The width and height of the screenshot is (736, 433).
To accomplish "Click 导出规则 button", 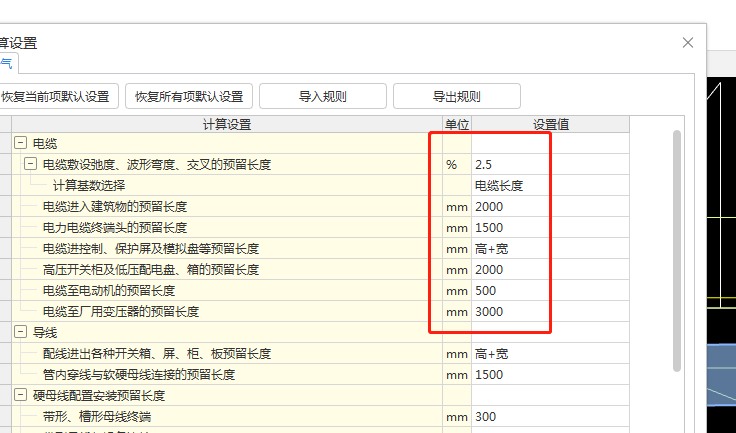I will point(457,96).
